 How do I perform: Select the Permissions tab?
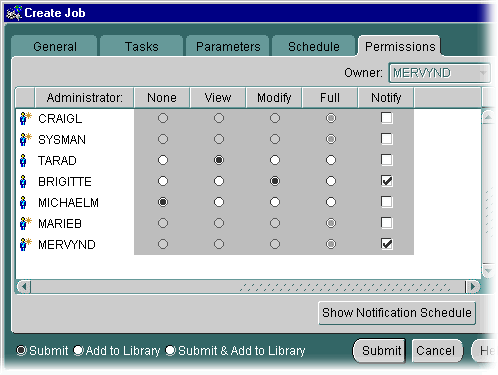pos(400,47)
